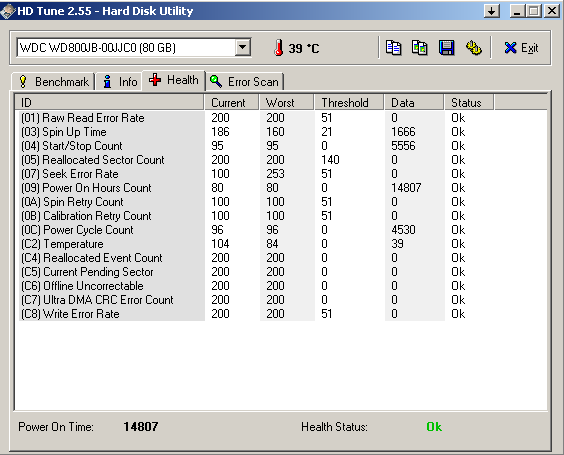
Task: Click the Exit button
Action: tap(521, 48)
